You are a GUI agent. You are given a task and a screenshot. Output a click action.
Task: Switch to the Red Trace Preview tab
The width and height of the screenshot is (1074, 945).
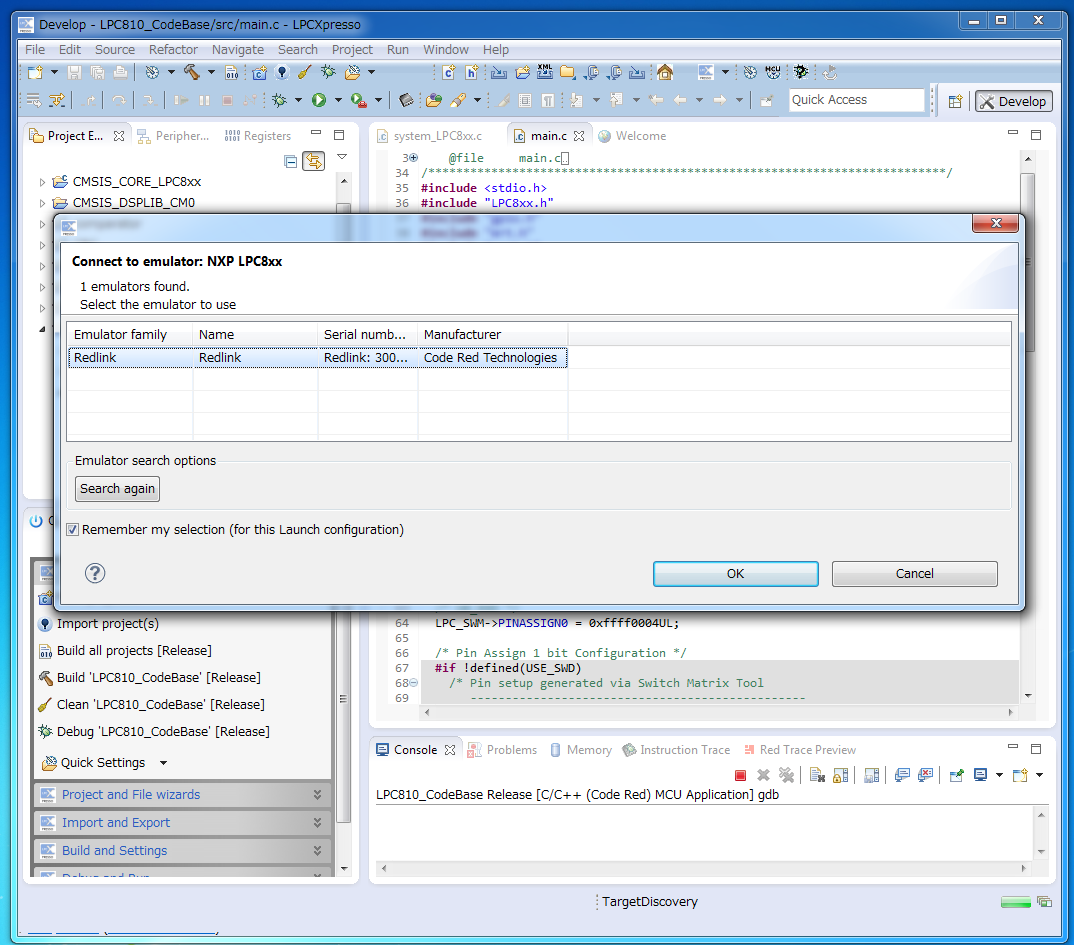[800, 750]
